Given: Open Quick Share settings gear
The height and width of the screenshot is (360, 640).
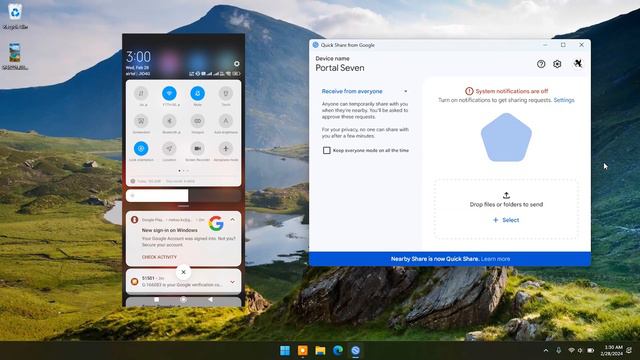Looking at the screenshot, I should click(x=557, y=64).
